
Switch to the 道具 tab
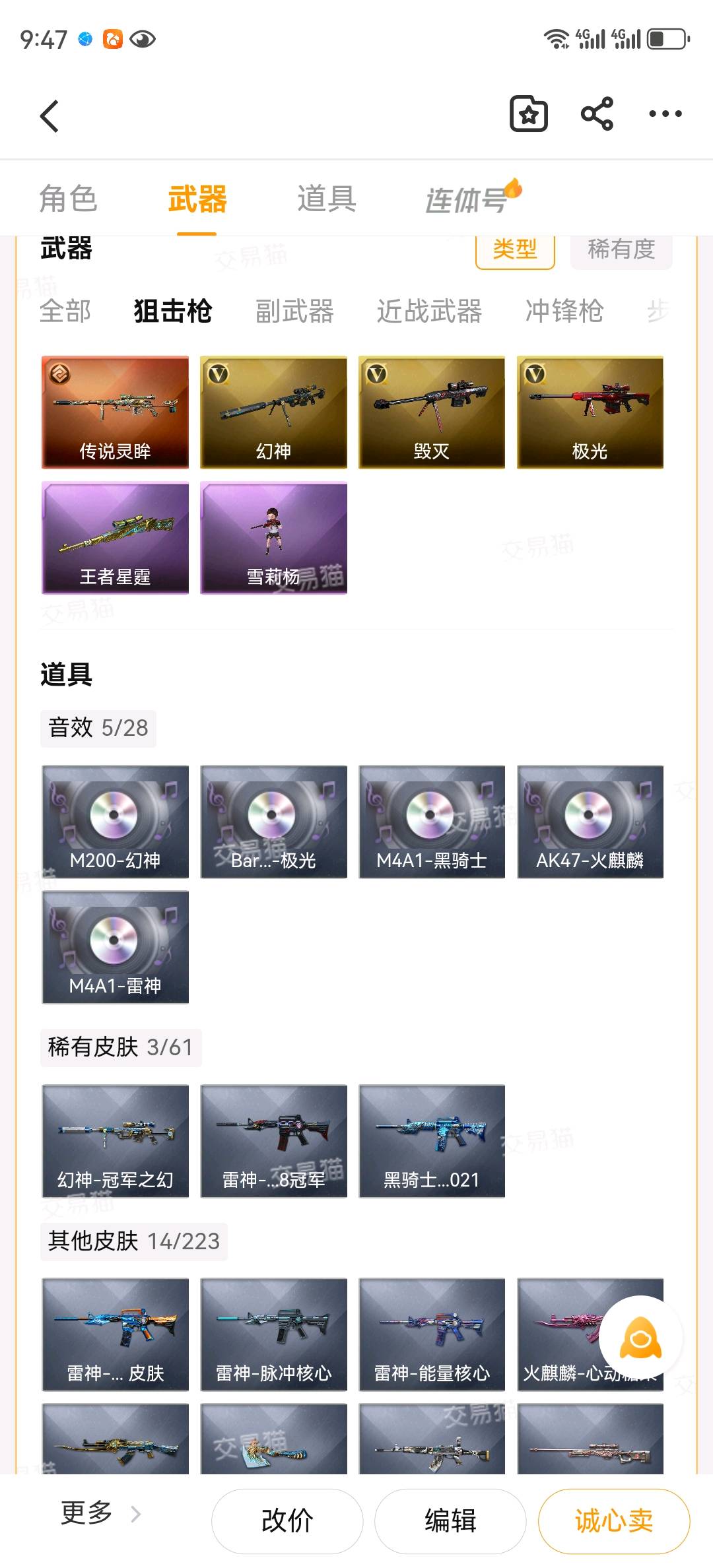[327, 199]
